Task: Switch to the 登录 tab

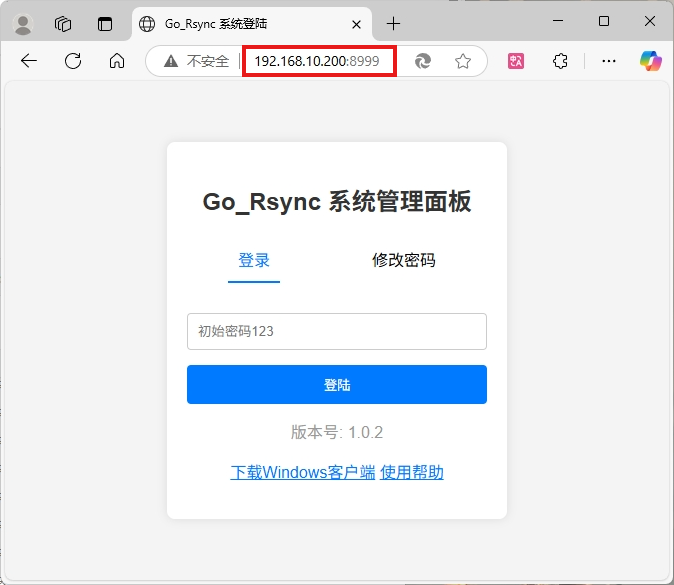Action: click(254, 261)
